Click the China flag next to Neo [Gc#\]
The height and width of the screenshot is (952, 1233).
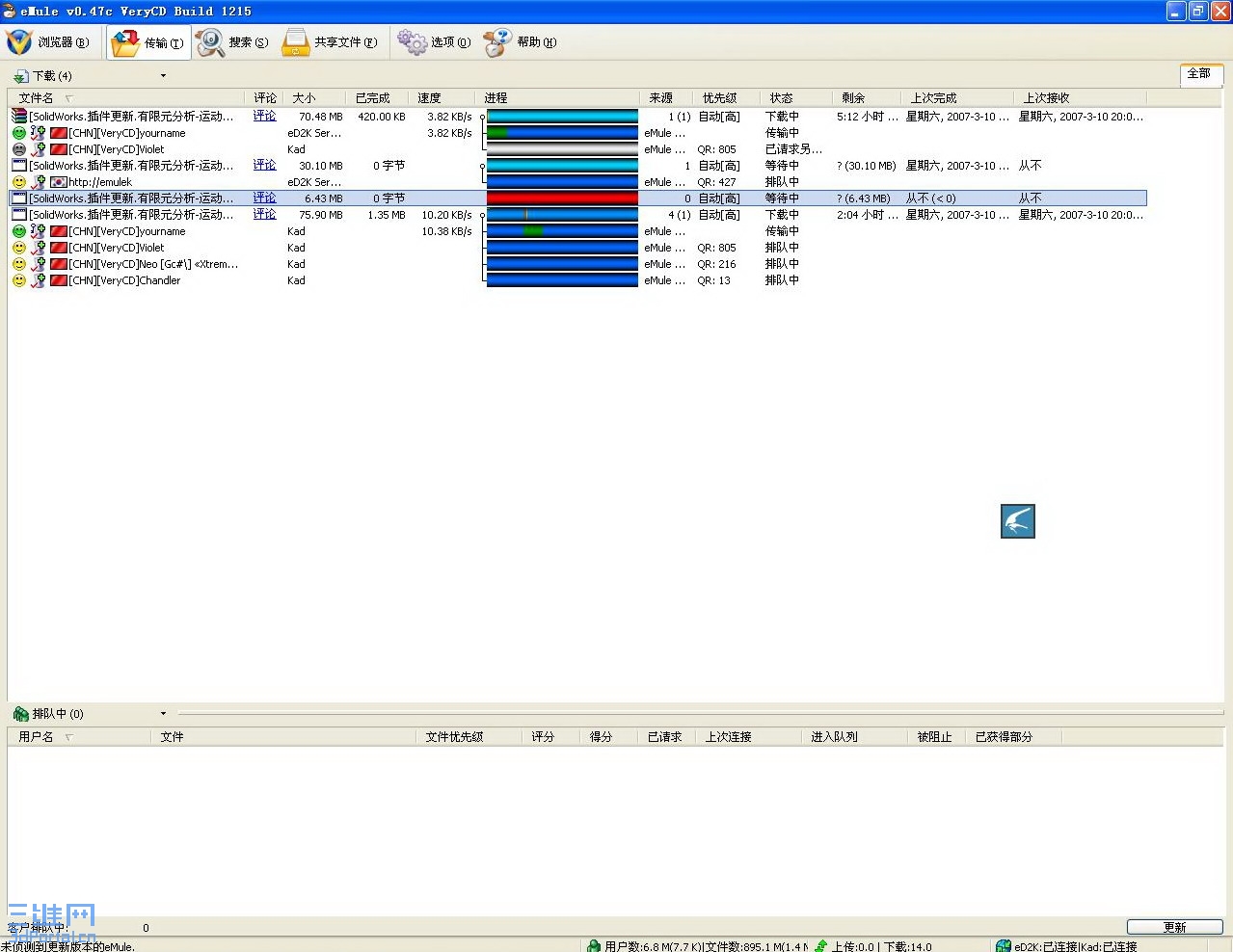[x=59, y=264]
